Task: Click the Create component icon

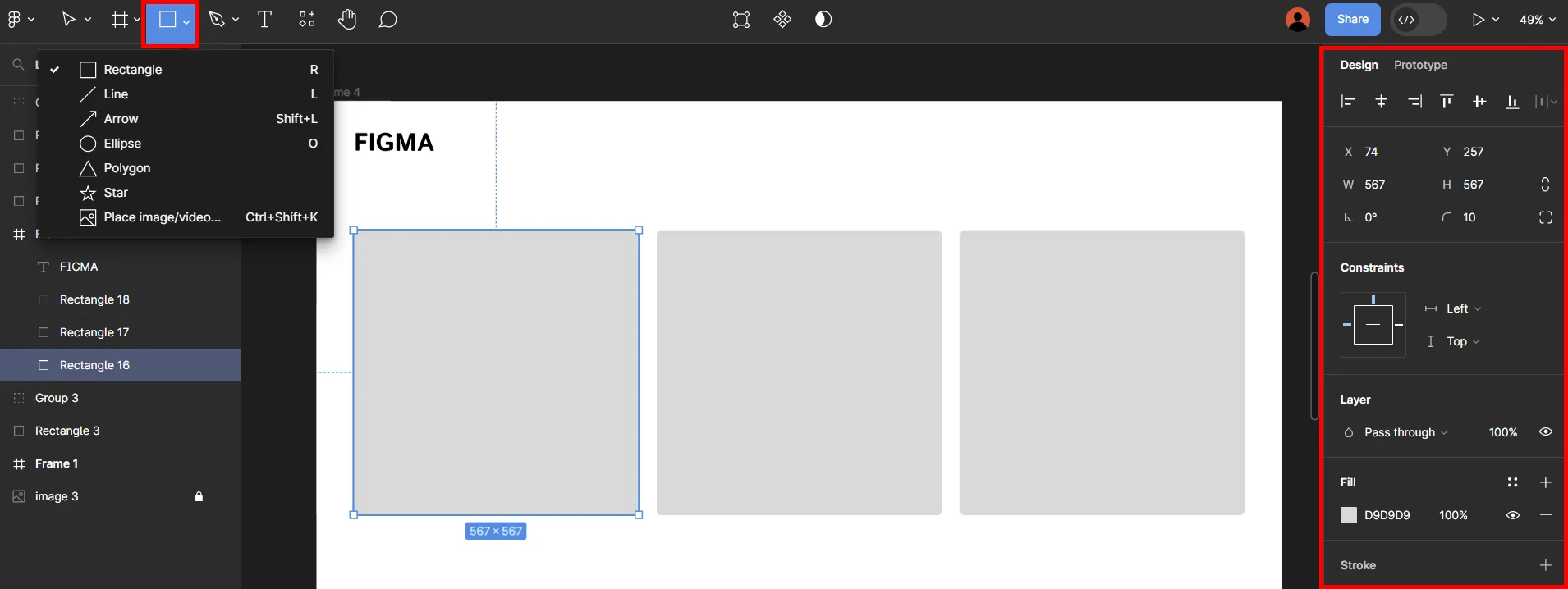Action: pyautogui.click(x=782, y=20)
